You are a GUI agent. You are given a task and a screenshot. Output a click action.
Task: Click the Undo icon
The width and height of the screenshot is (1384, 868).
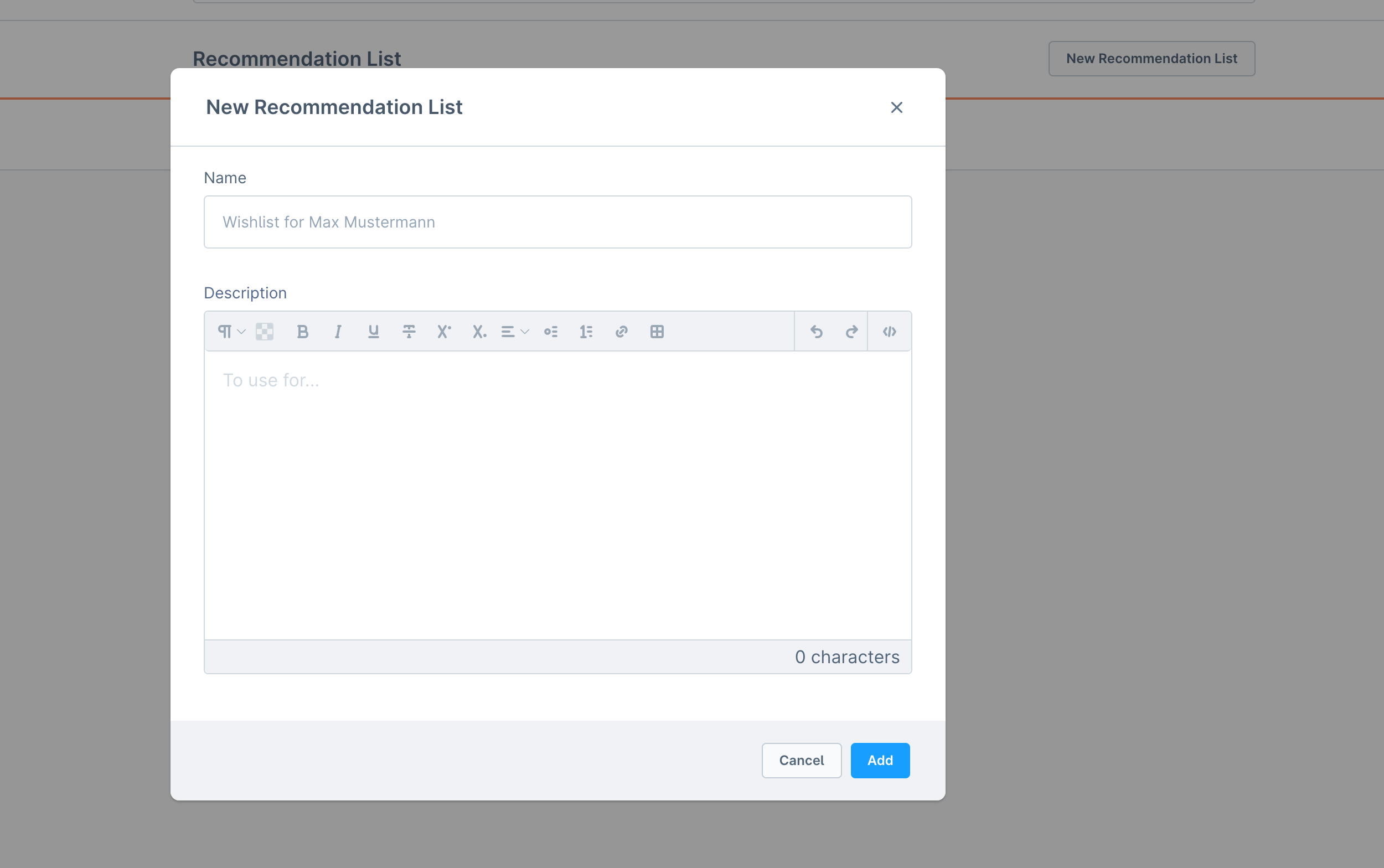point(815,331)
